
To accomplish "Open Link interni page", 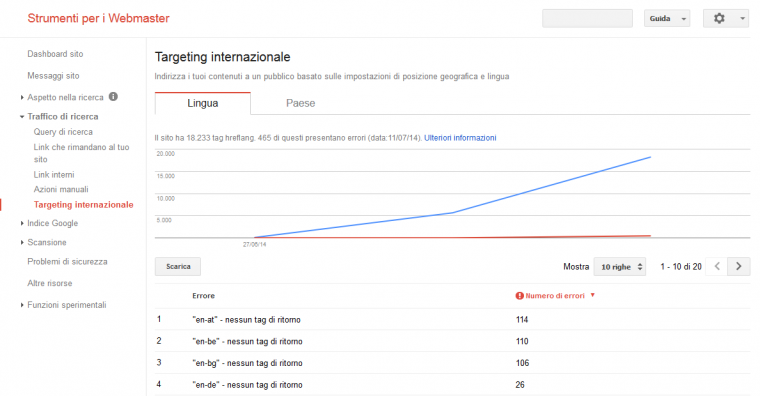I will point(54,174).
